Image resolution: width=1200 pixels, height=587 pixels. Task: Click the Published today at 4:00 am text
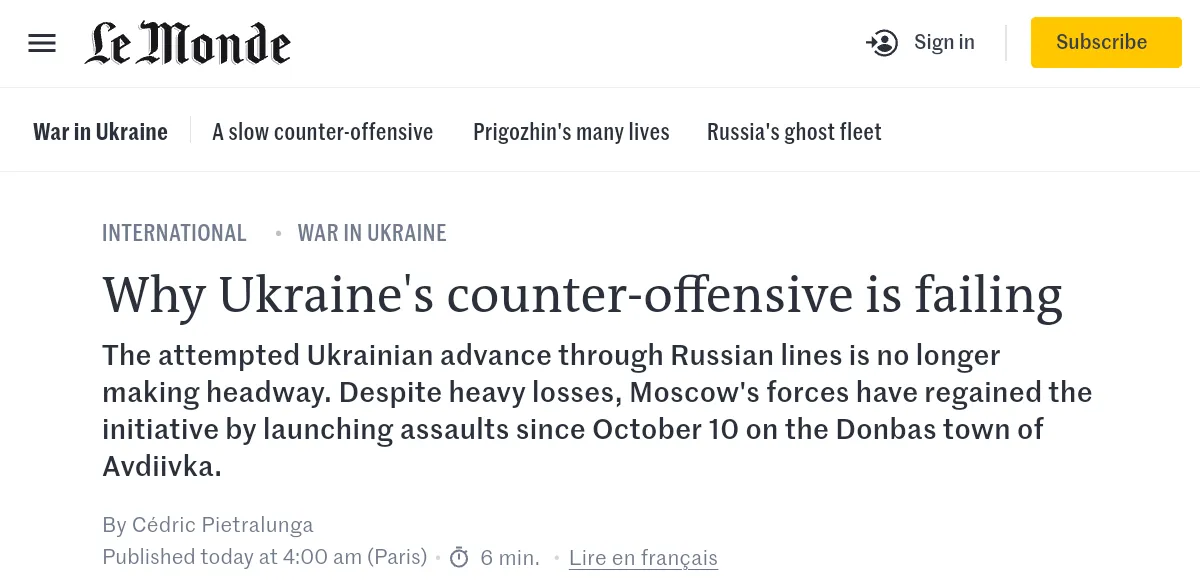[264, 557]
